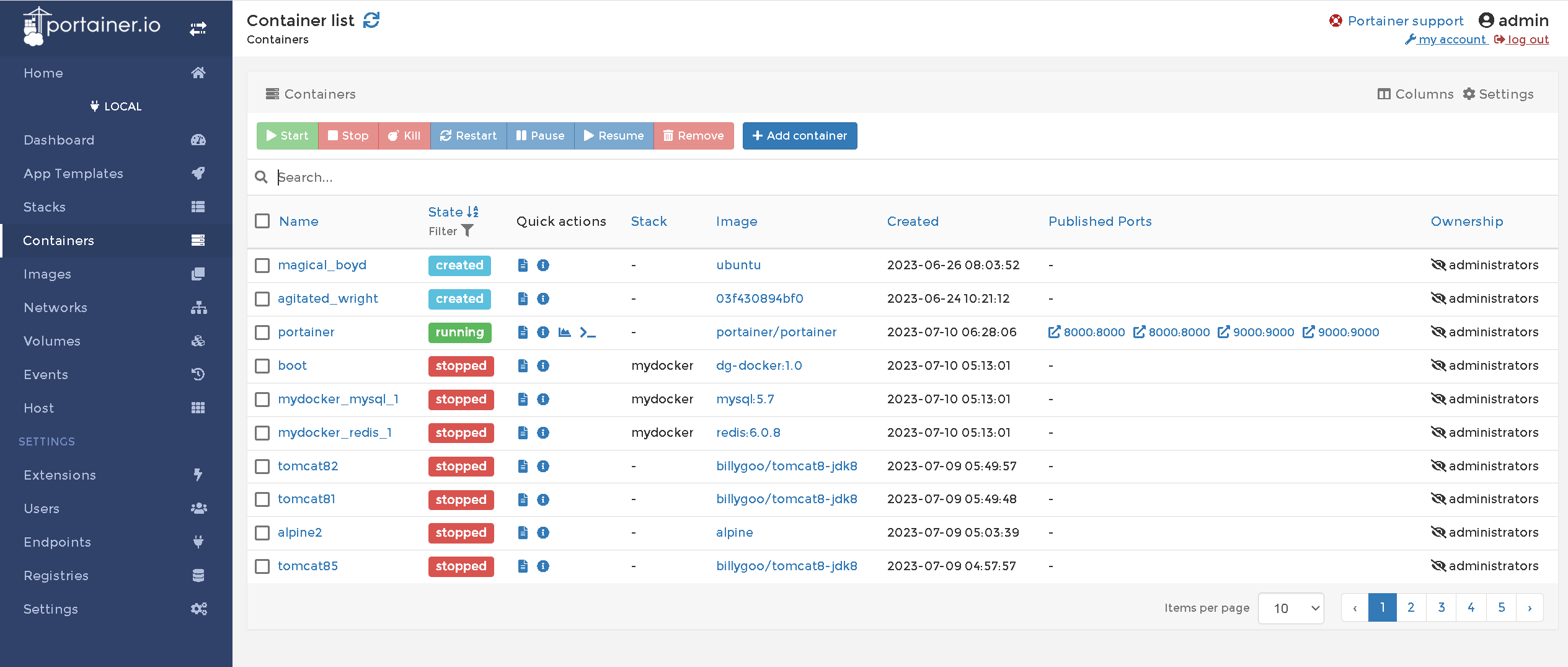The width and height of the screenshot is (1568, 667).
Task: Open Host in the sidebar
Action: [x=116, y=408]
